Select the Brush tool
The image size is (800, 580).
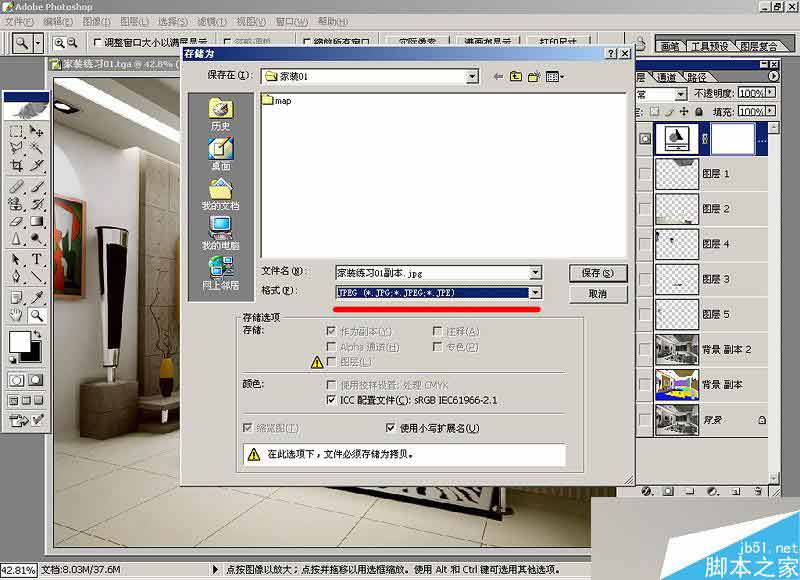click(36, 186)
